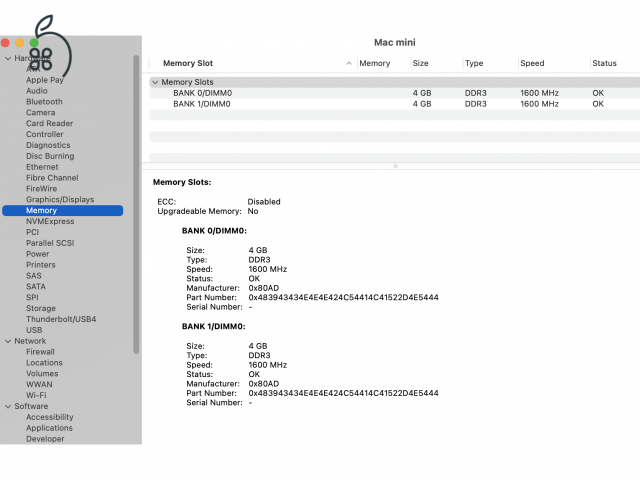Click Software section label
Viewport: 640px width, 480px height.
coord(31,407)
